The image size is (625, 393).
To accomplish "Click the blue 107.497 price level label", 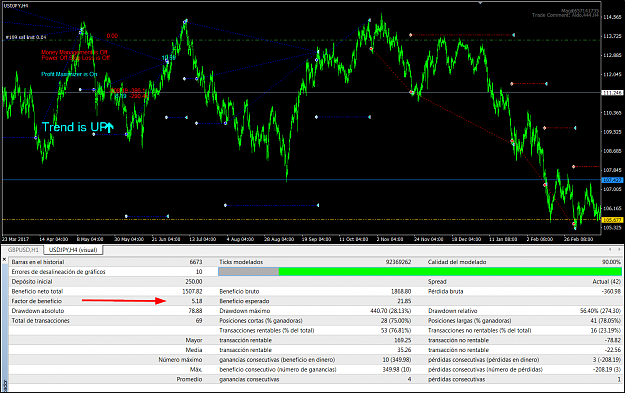I will (612, 180).
